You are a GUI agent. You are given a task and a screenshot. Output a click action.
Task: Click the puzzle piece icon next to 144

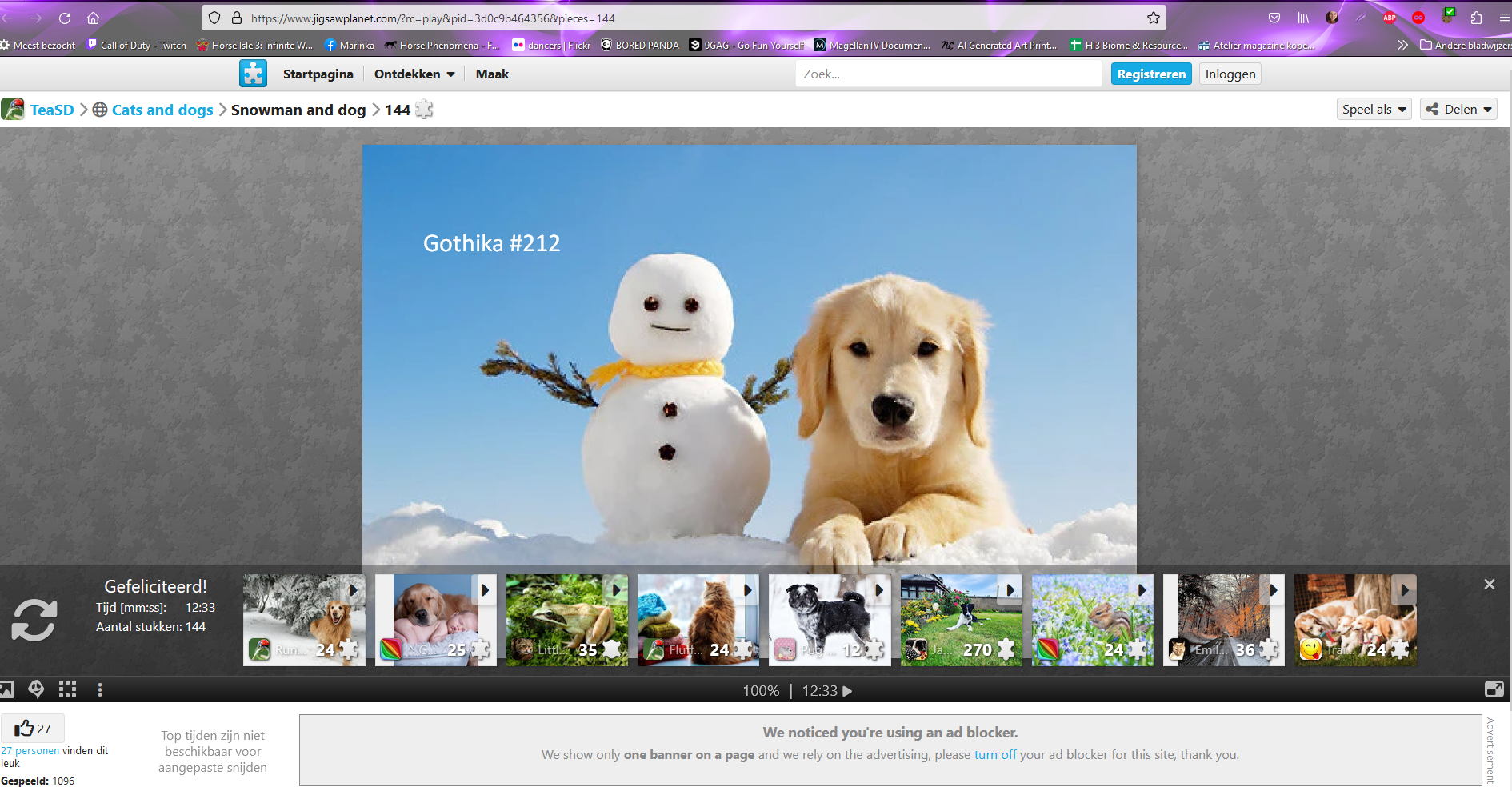point(424,110)
